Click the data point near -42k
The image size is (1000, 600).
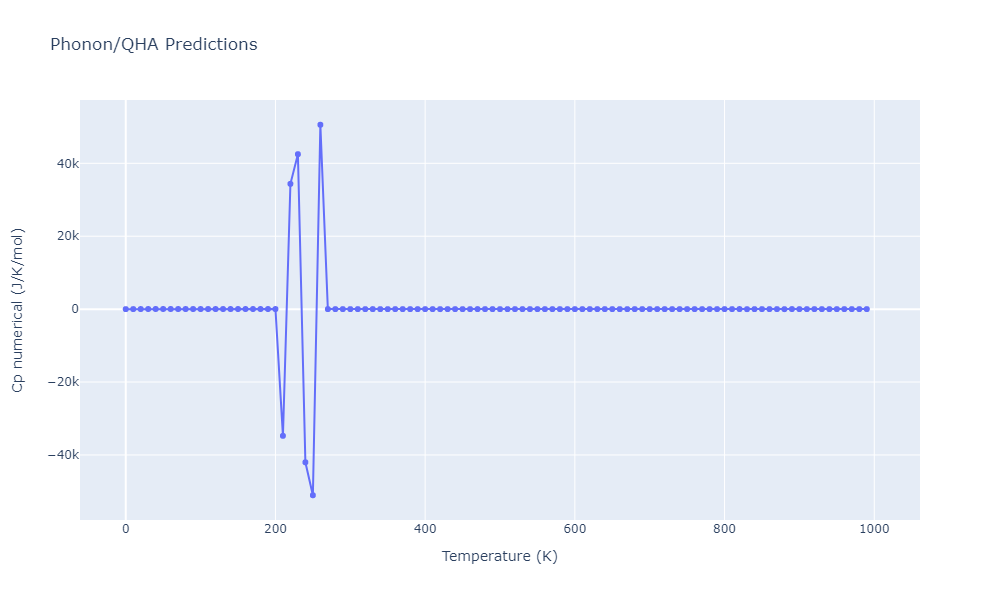(305, 462)
